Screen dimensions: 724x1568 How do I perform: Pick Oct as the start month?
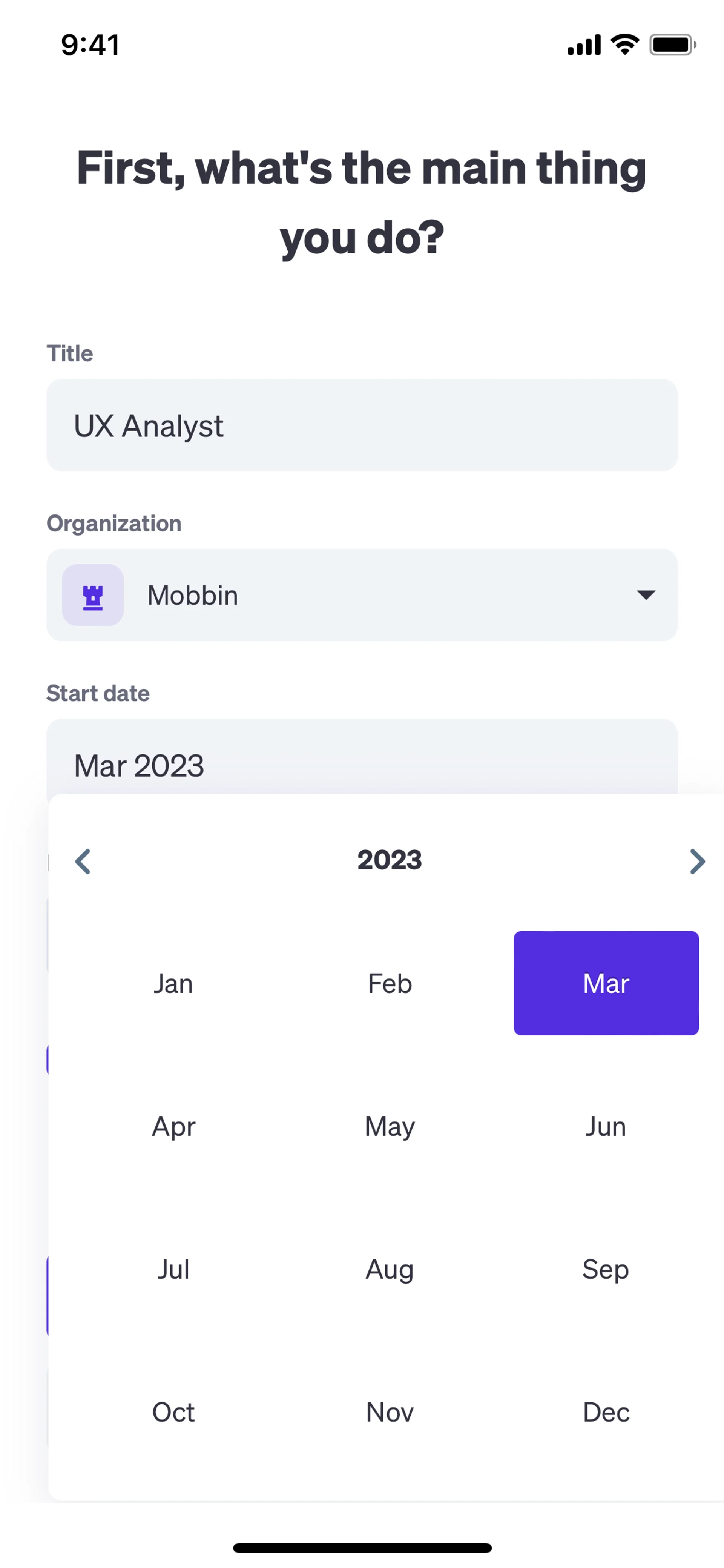[173, 1412]
